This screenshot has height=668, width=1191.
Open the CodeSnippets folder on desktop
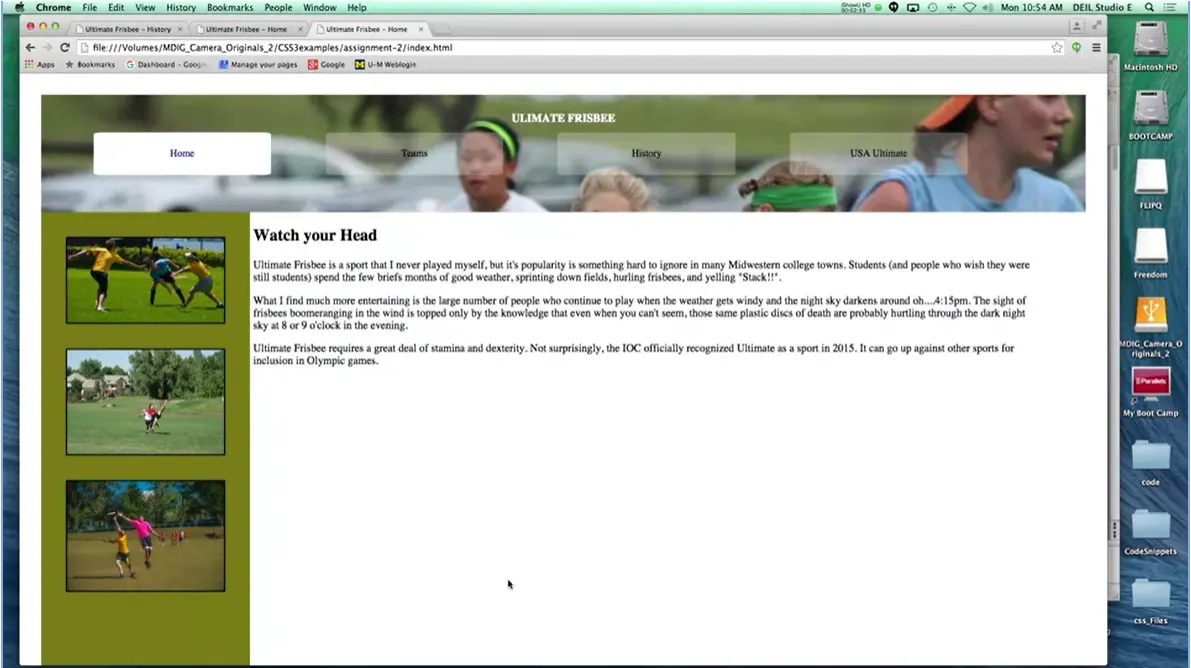(x=1150, y=528)
